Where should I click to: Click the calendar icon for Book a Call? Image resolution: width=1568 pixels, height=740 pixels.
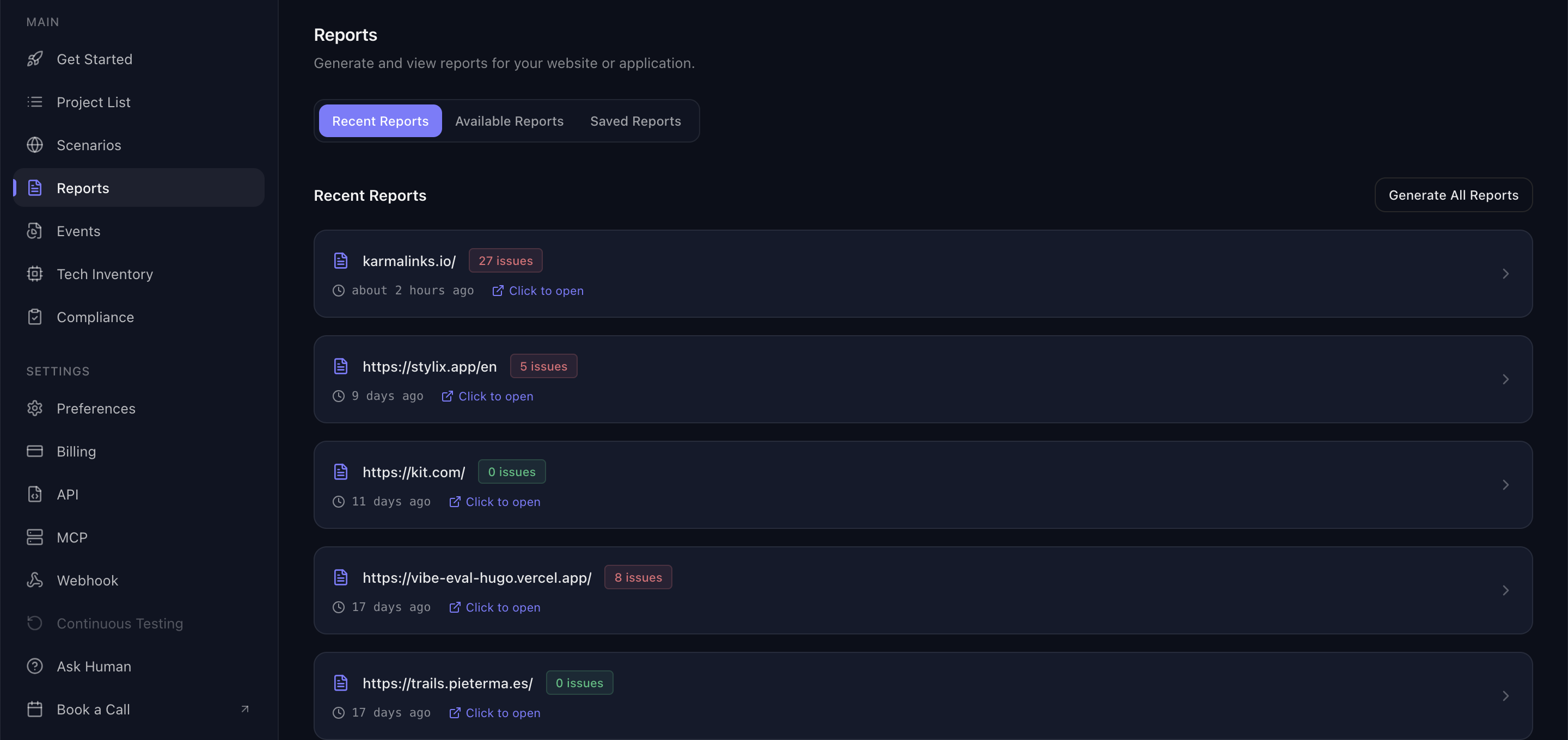(35, 709)
